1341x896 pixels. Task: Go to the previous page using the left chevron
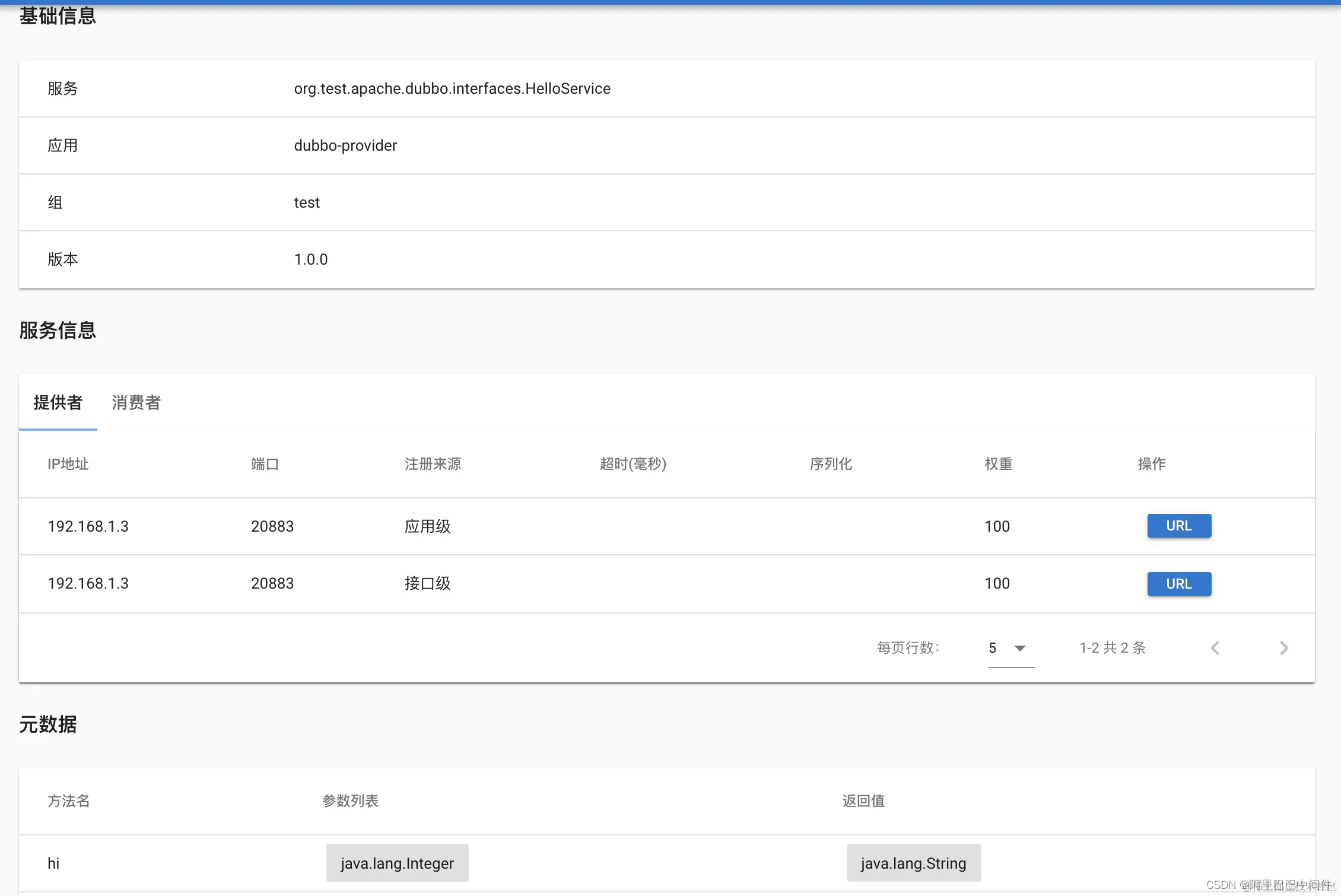(1215, 648)
